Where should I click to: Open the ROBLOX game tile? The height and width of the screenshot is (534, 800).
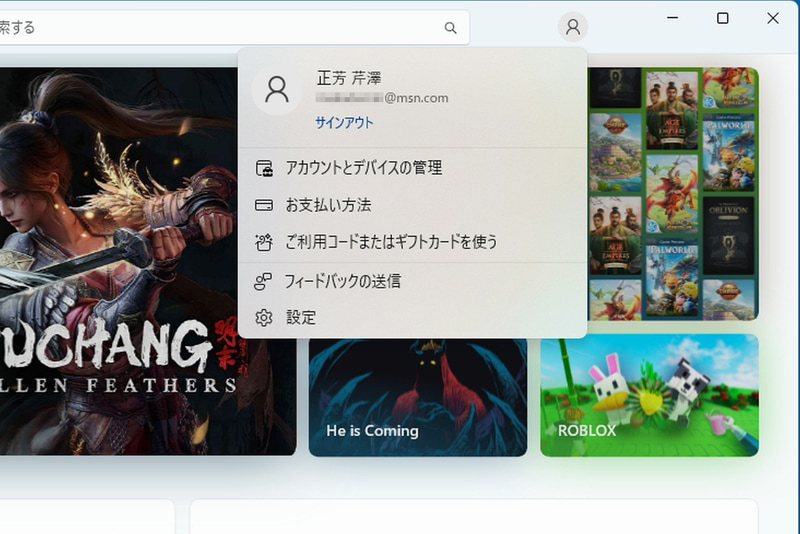click(x=649, y=395)
